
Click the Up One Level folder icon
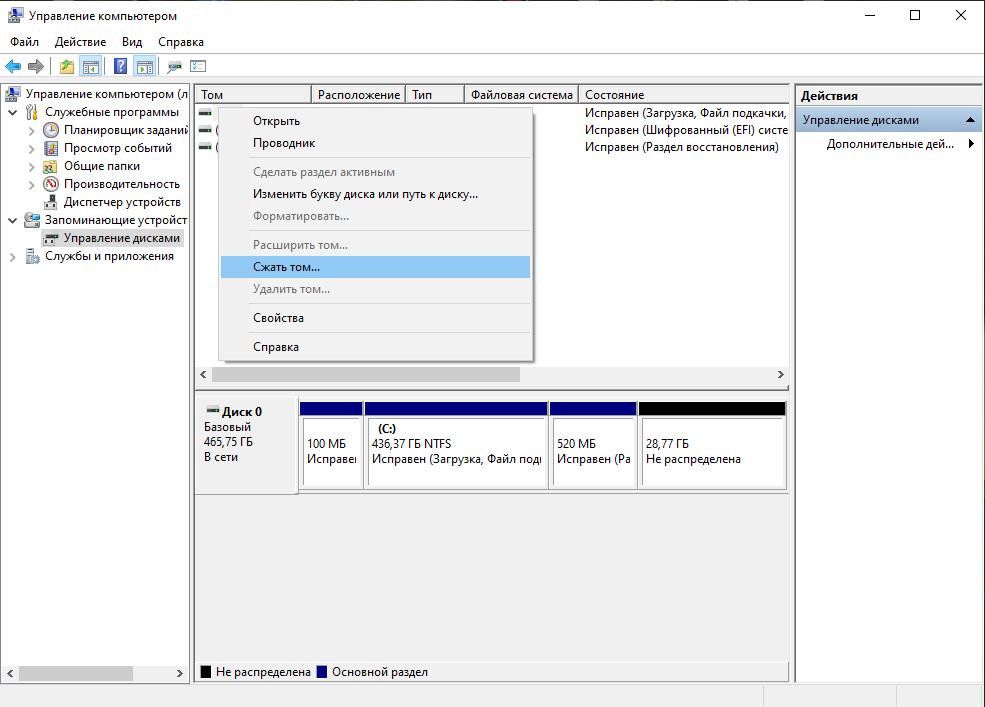67,66
